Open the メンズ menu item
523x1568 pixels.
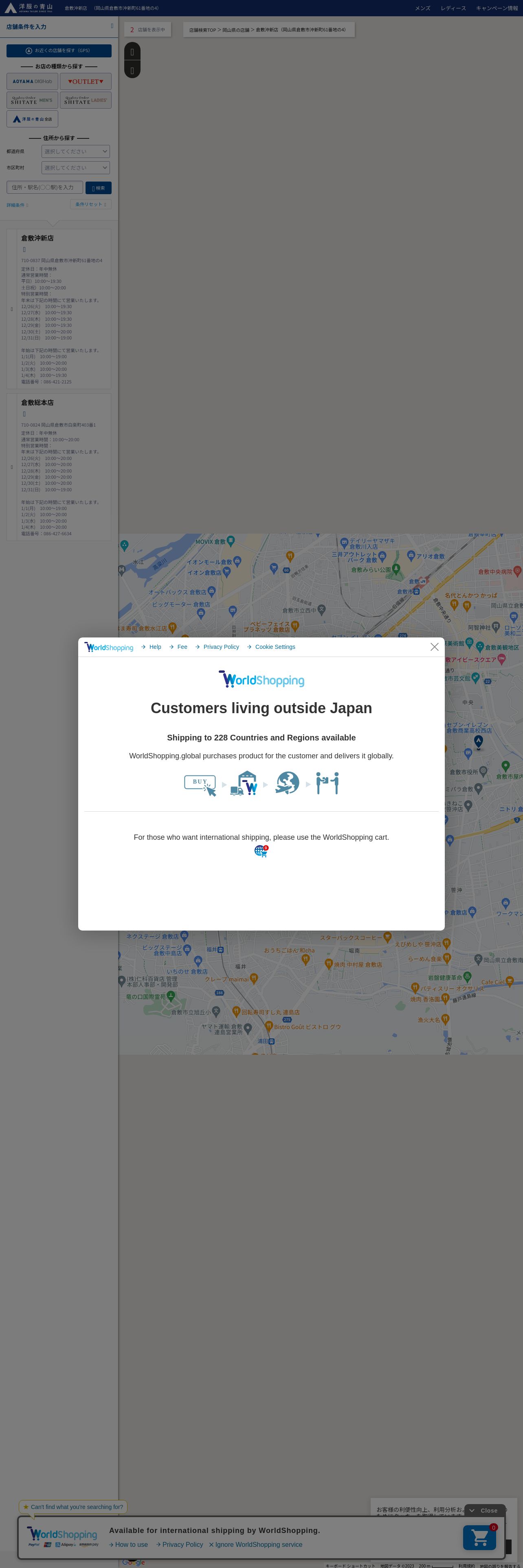tap(422, 9)
